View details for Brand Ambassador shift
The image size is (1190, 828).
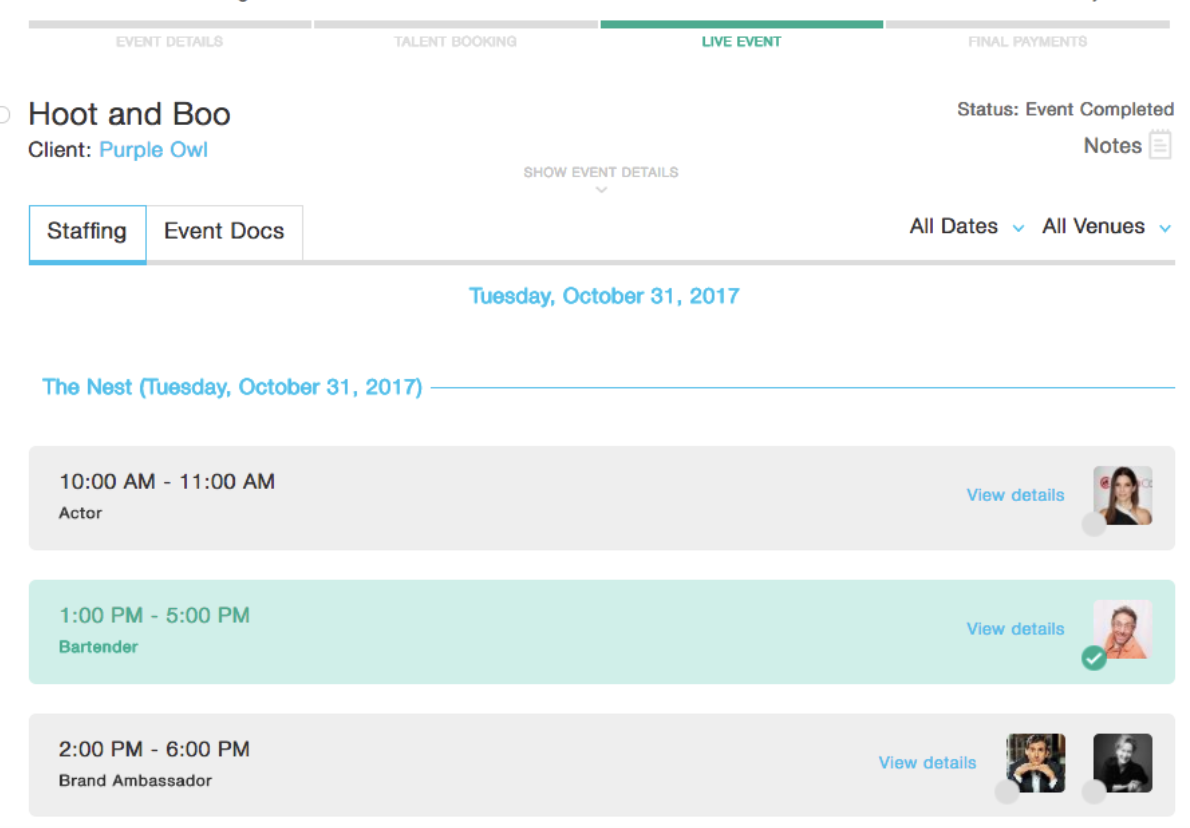927,763
